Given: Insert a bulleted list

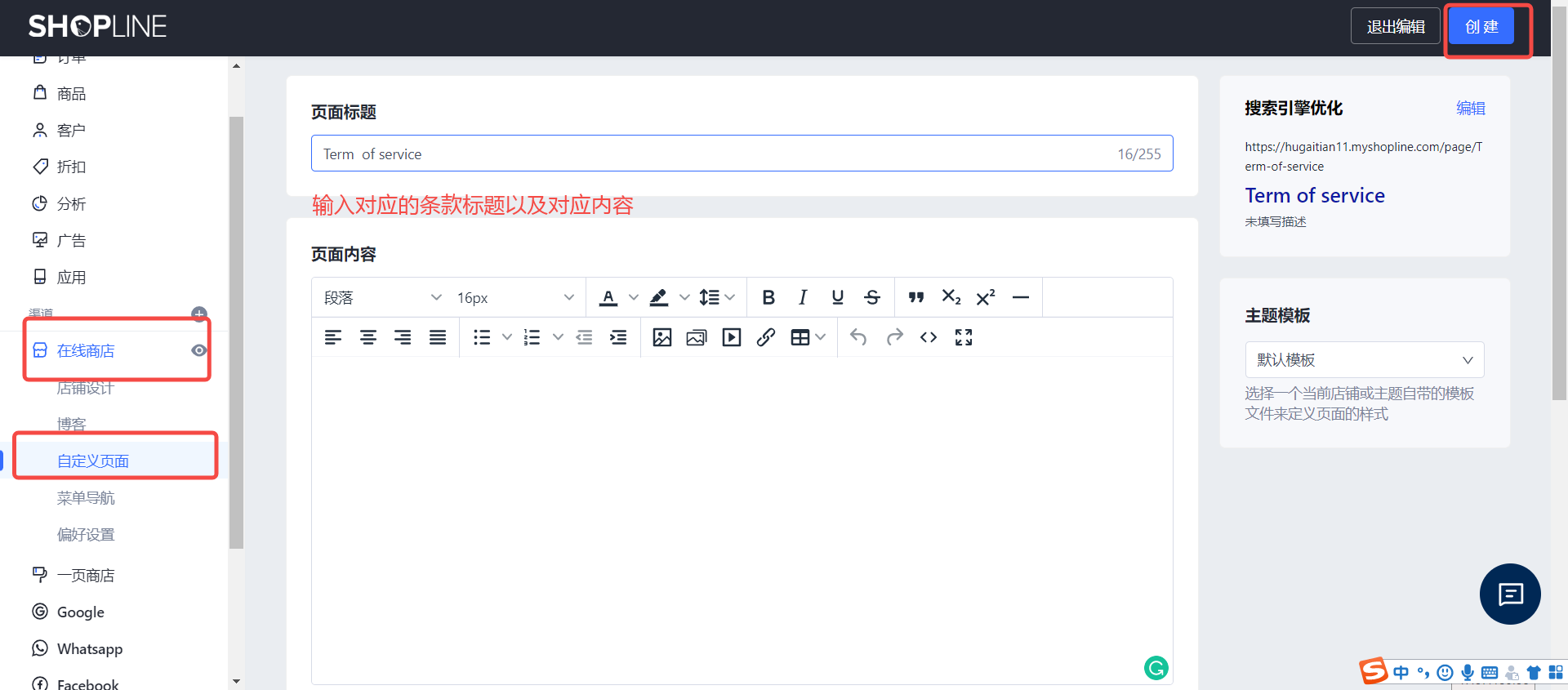Looking at the screenshot, I should click(x=482, y=337).
